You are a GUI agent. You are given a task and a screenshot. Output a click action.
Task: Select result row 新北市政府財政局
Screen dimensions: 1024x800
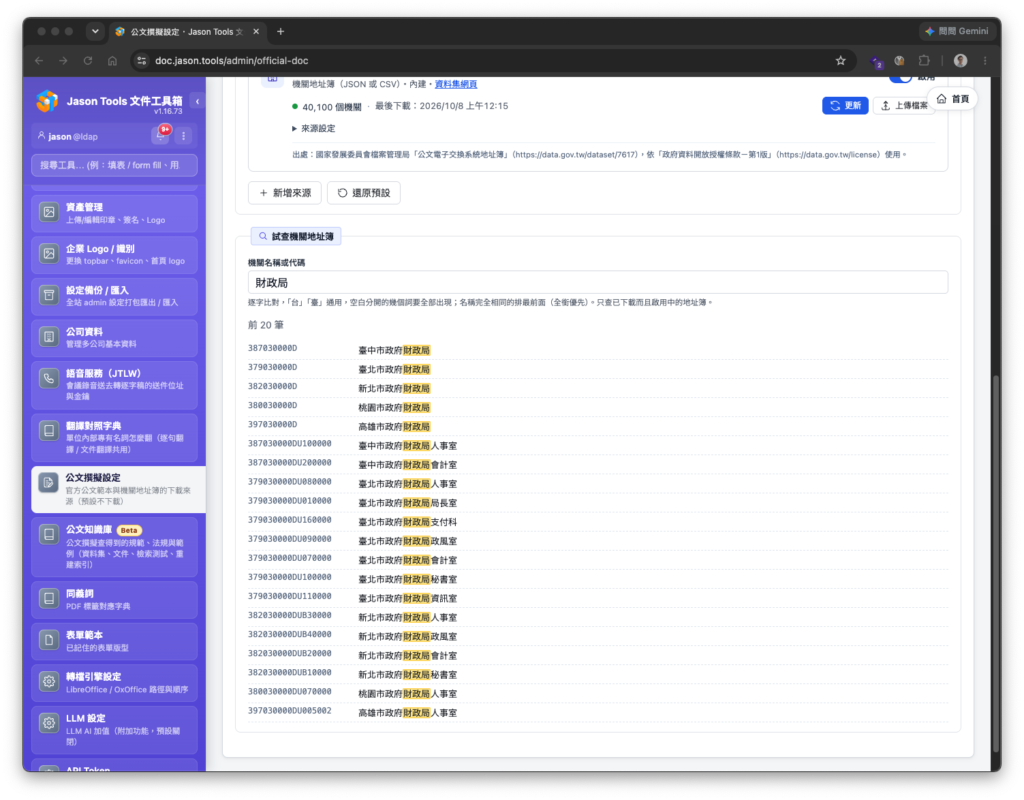[598, 388]
